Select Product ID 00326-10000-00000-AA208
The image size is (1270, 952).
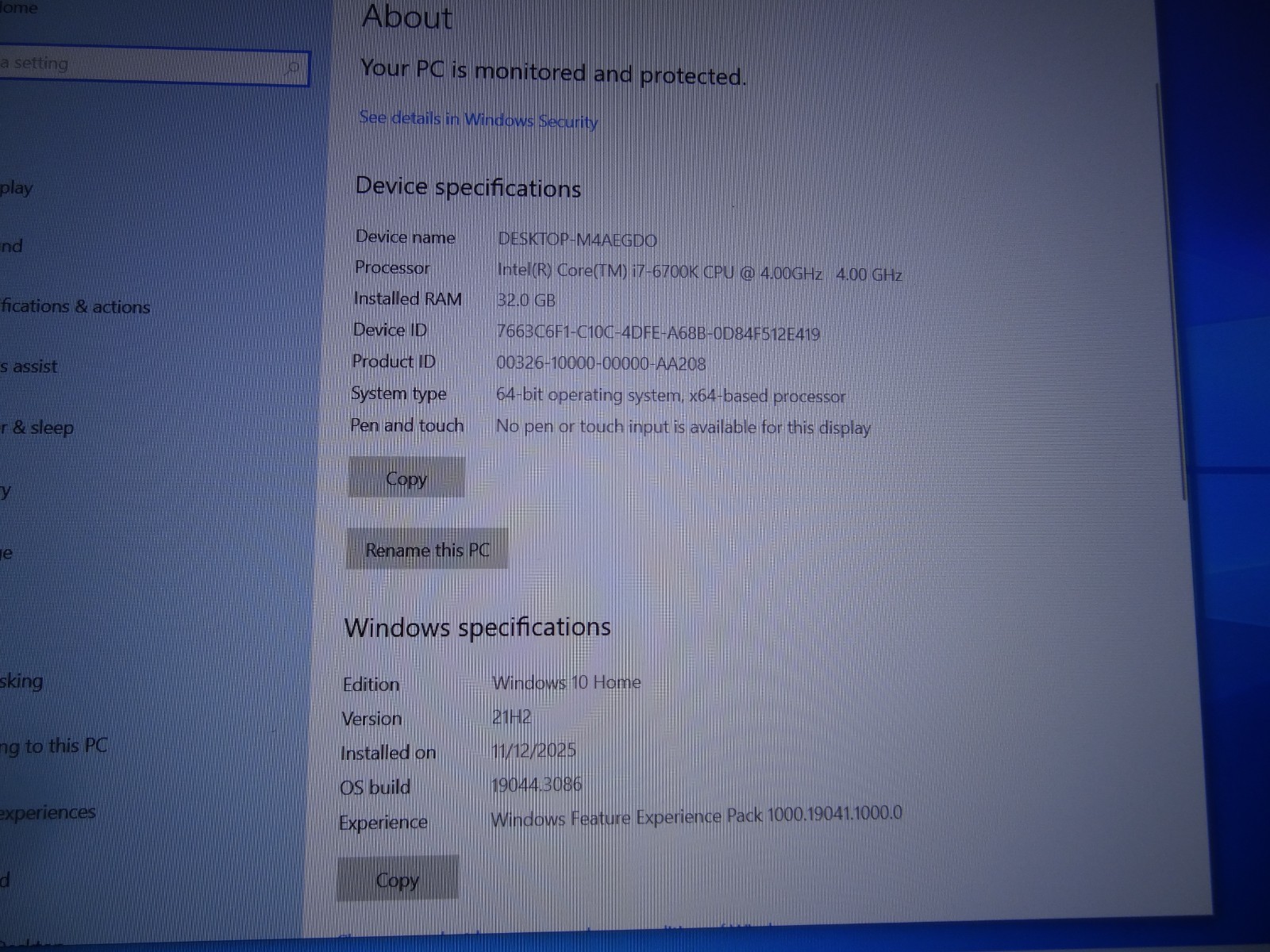[x=601, y=363]
